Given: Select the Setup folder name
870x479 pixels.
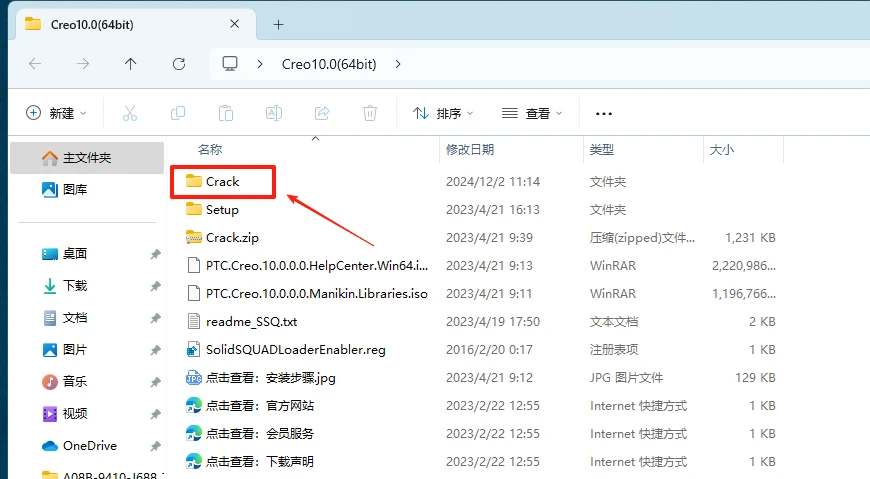Looking at the screenshot, I should tap(222, 209).
